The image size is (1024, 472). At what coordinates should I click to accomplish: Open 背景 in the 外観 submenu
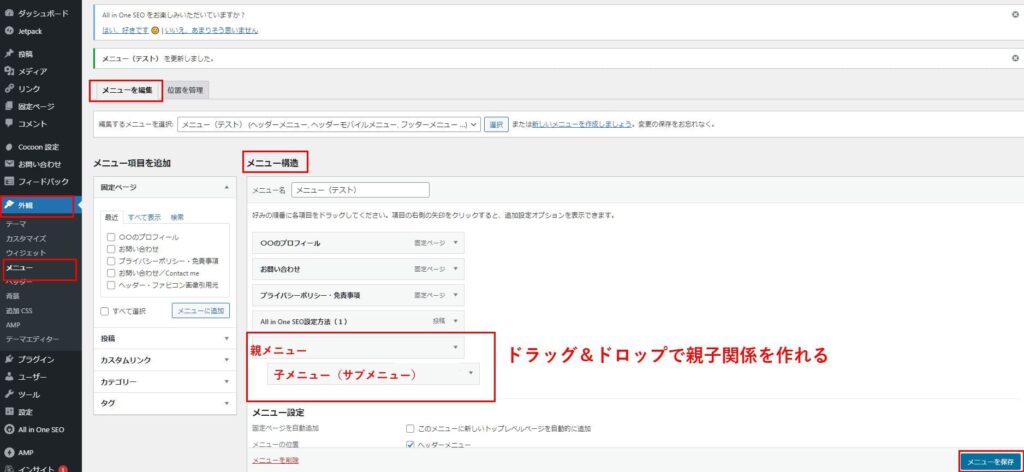coord(12,296)
